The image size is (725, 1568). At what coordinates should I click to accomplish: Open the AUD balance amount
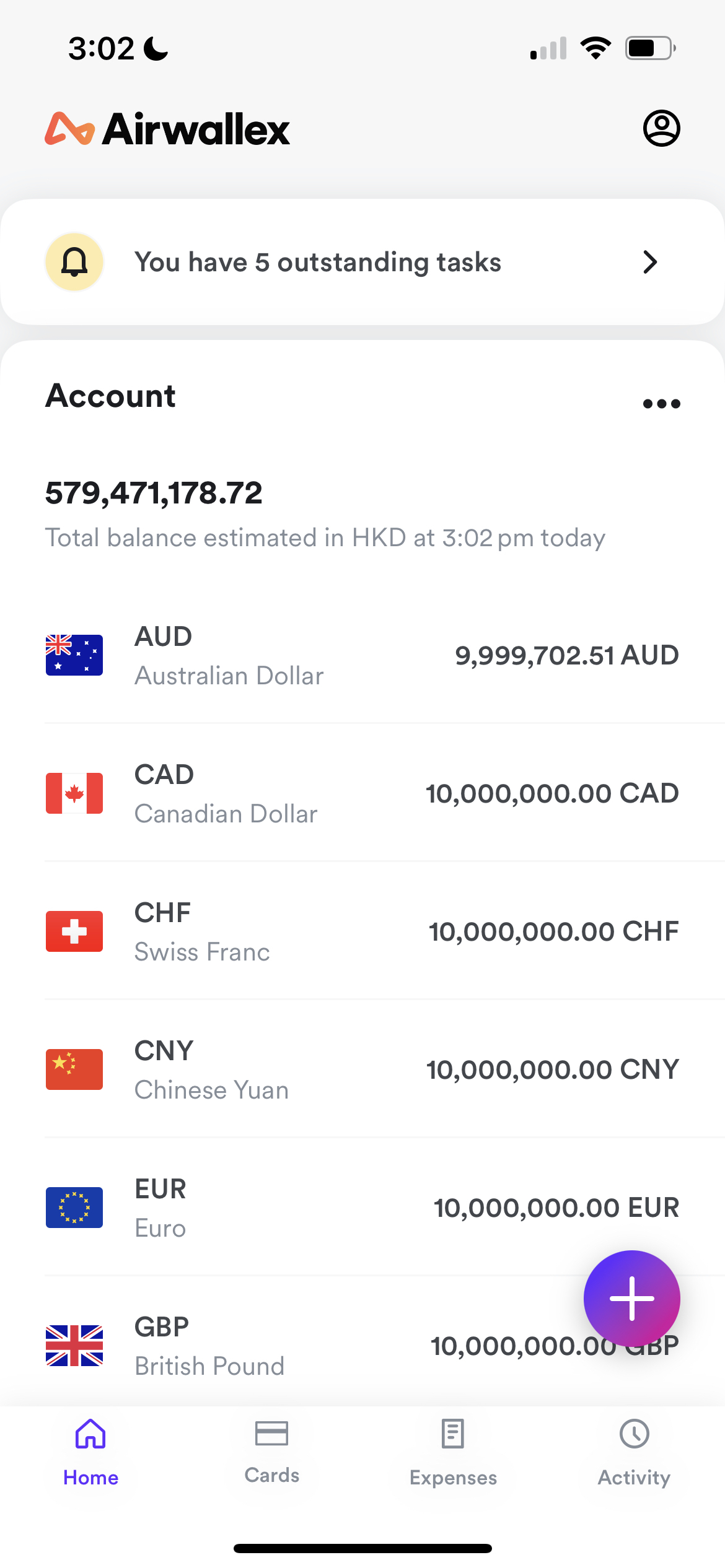(x=566, y=655)
